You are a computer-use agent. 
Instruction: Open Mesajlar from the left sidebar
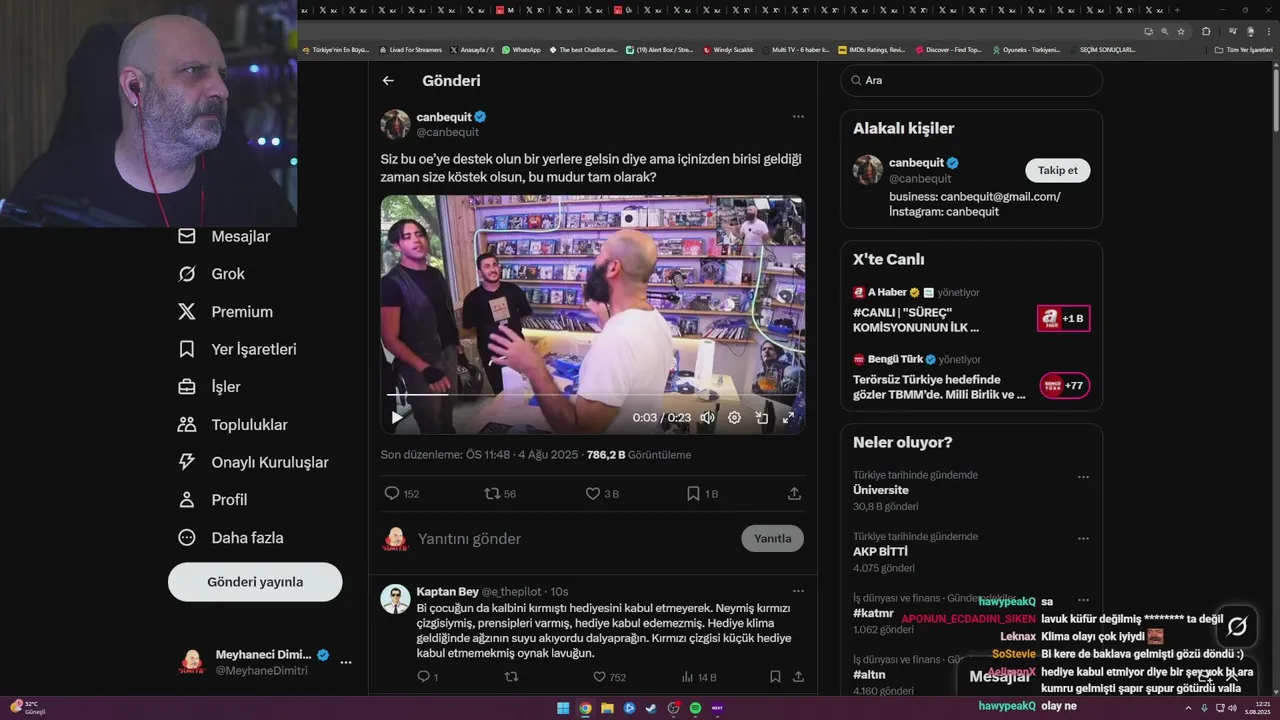point(224,236)
